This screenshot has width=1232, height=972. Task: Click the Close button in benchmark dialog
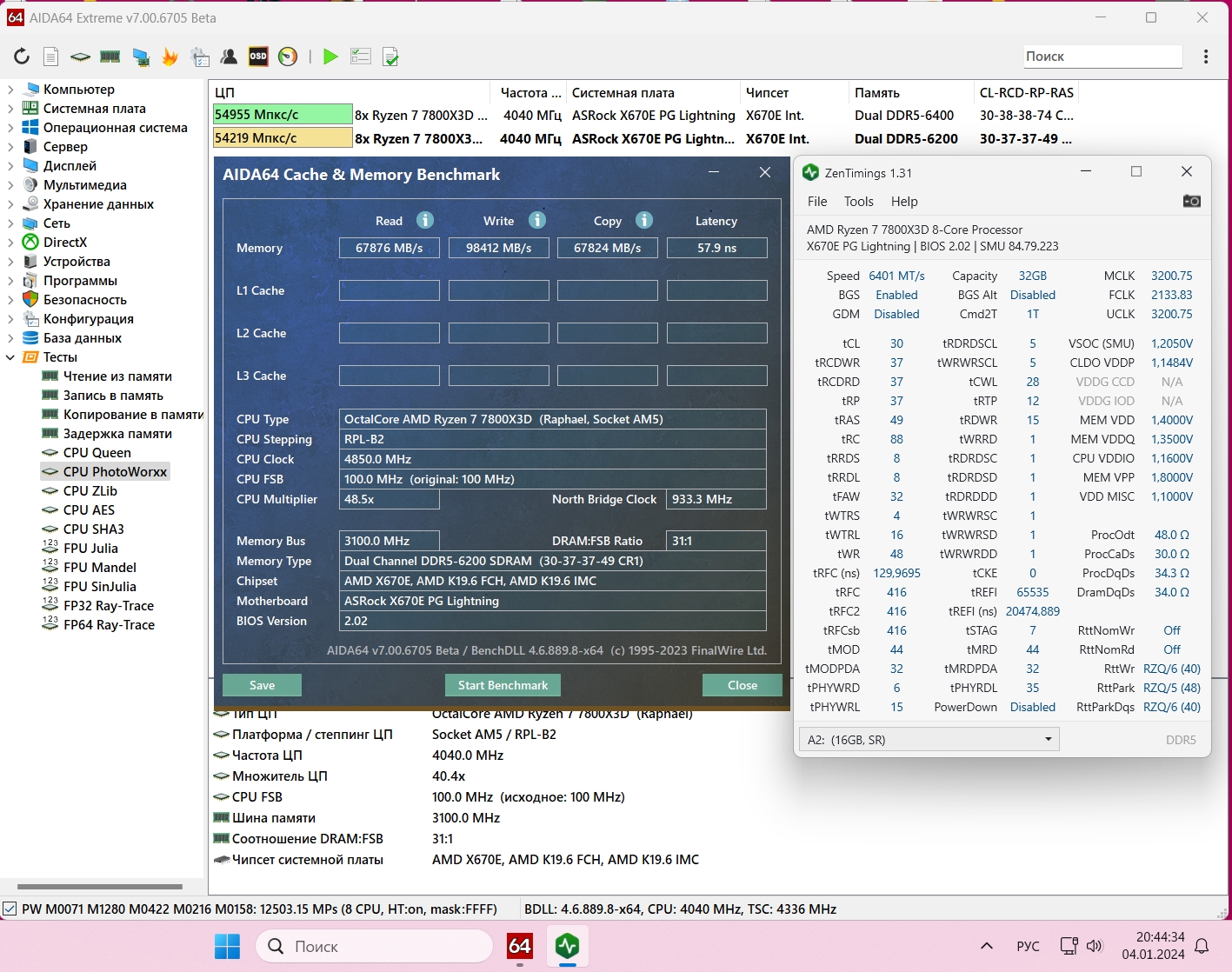(743, 685)
